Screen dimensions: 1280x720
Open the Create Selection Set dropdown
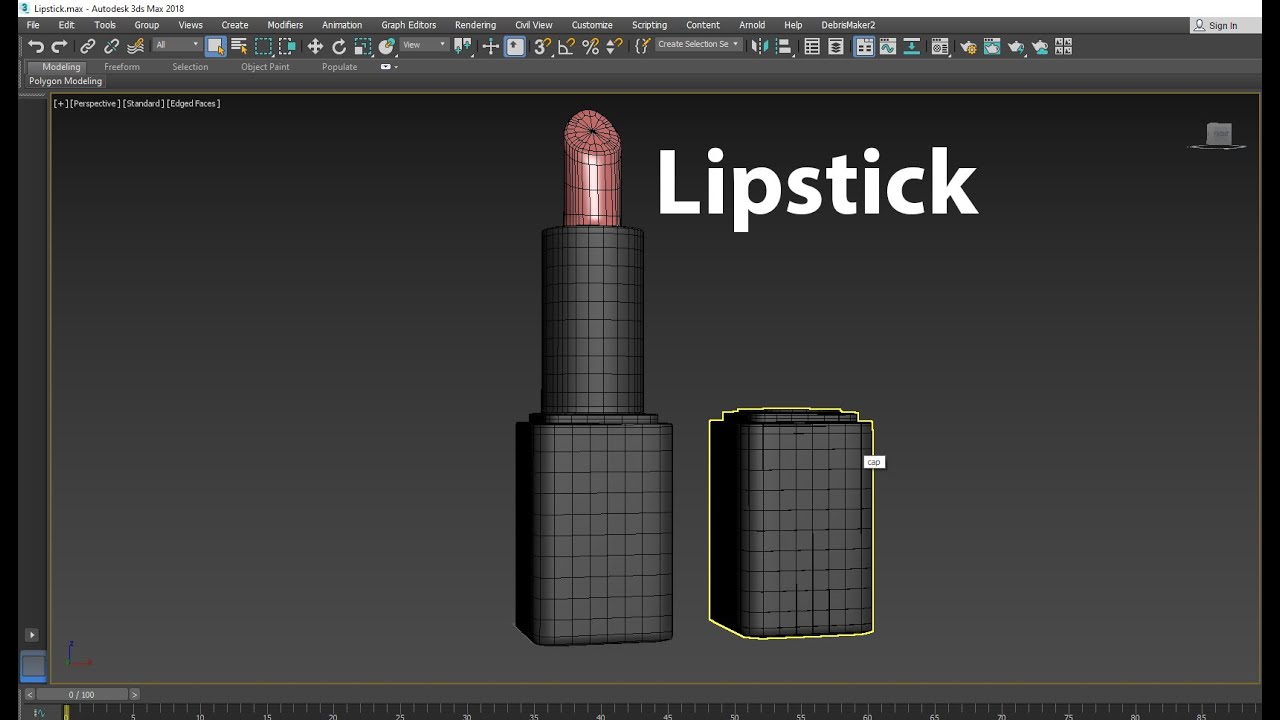tap(698, 45)
